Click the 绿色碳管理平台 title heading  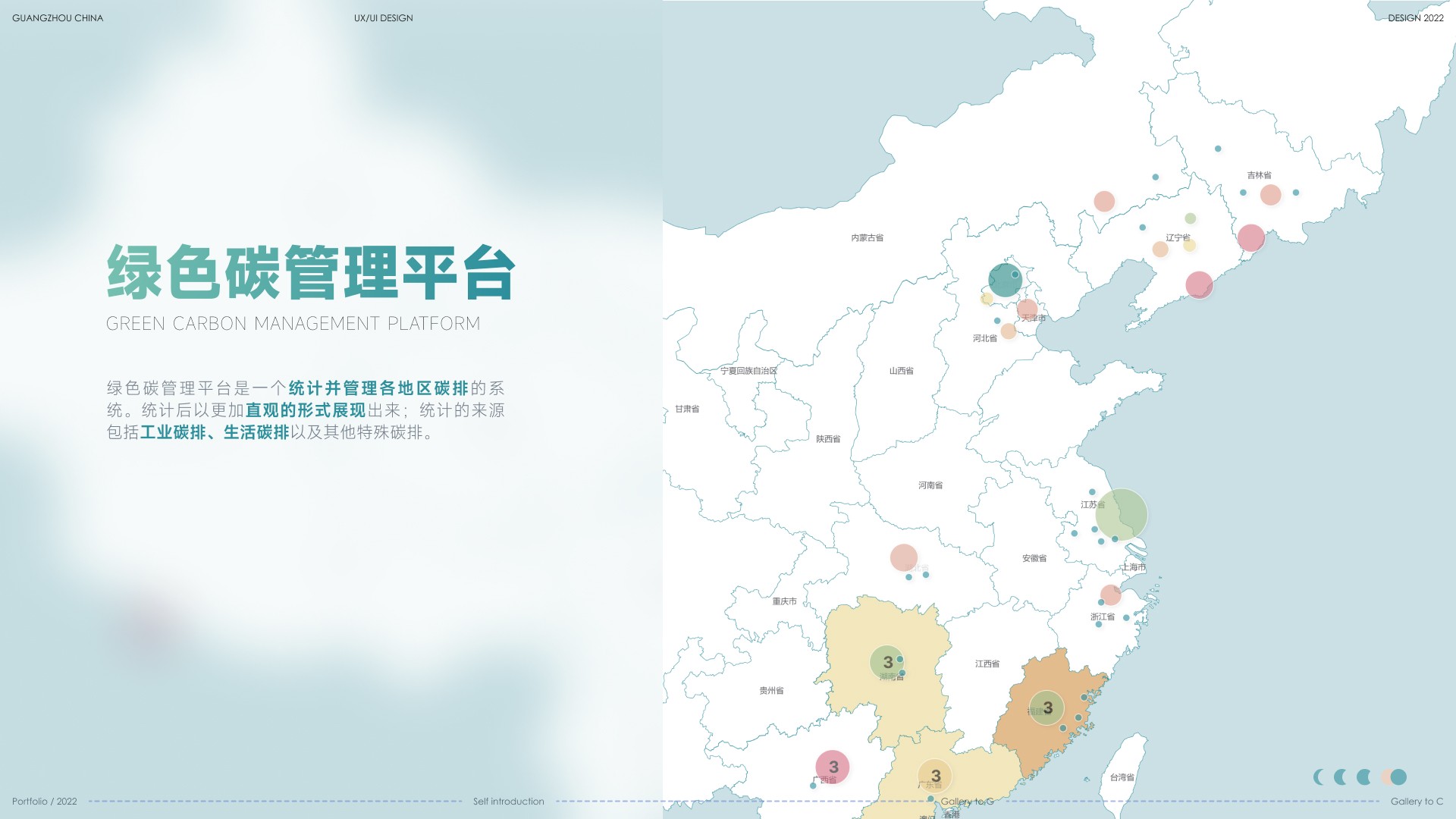(312, 272)
